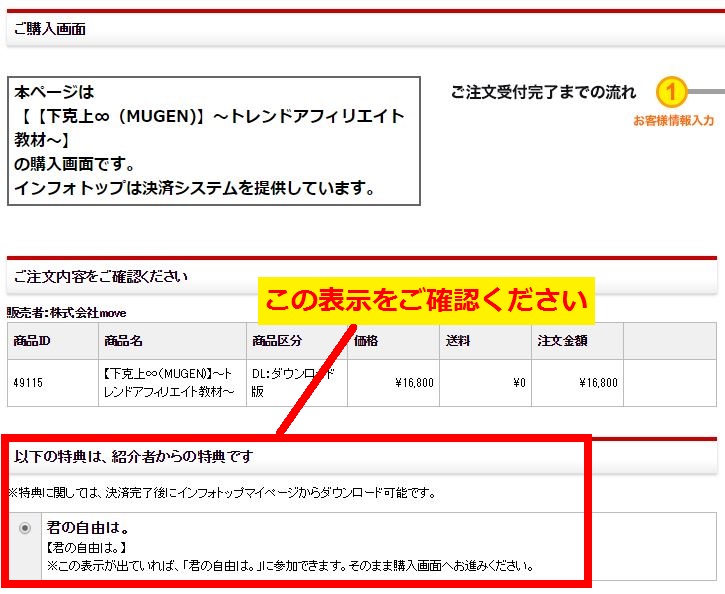Click the 注文金額 column header
This screenshot has height=594, width=725.
click(x=578, y=341)
